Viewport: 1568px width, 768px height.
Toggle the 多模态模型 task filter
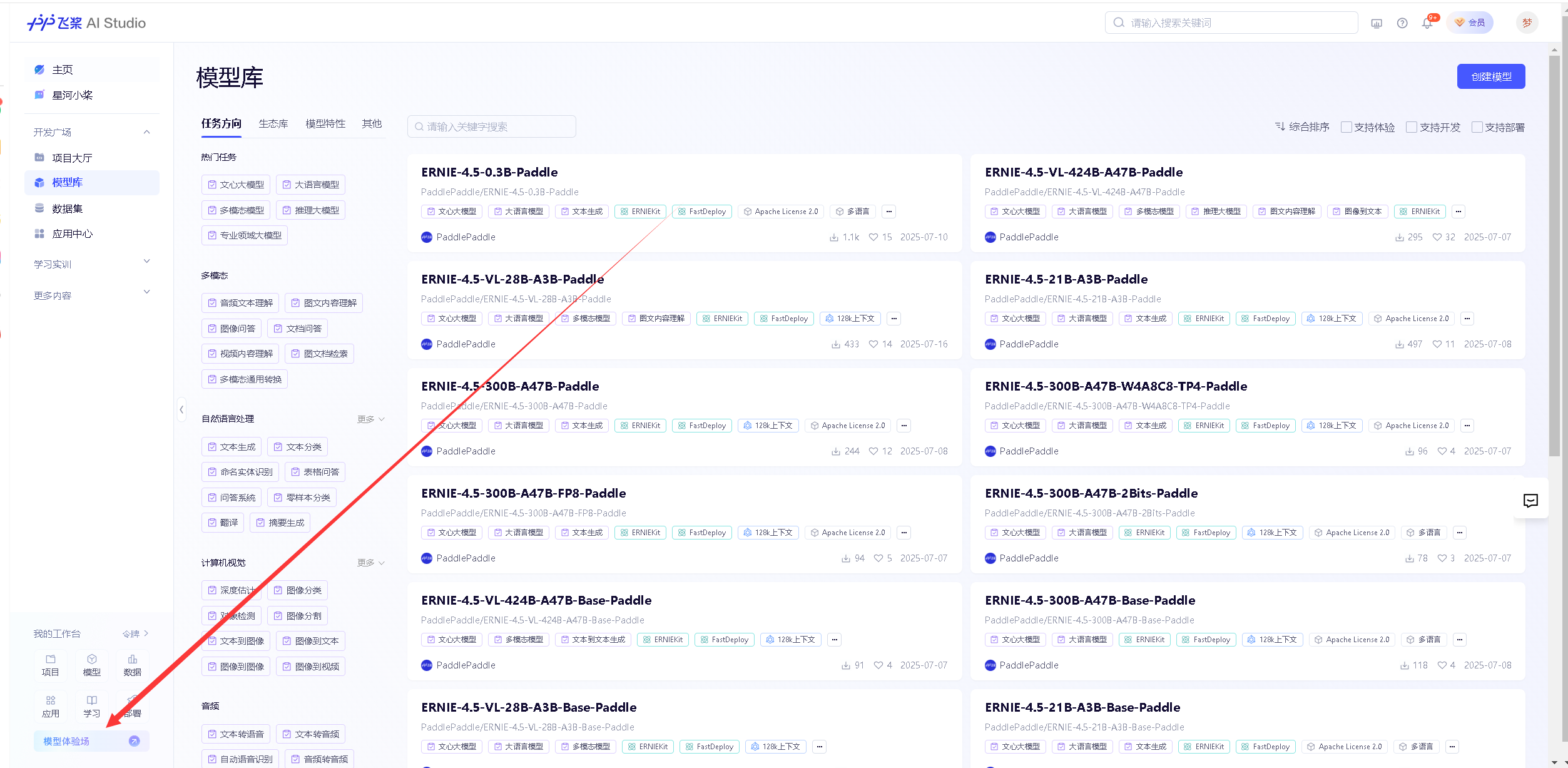[x=236, y=210]
